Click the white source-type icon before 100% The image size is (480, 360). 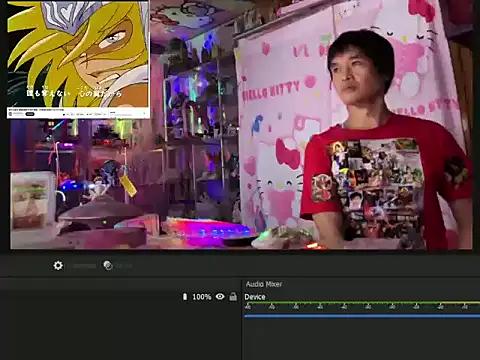185,296
